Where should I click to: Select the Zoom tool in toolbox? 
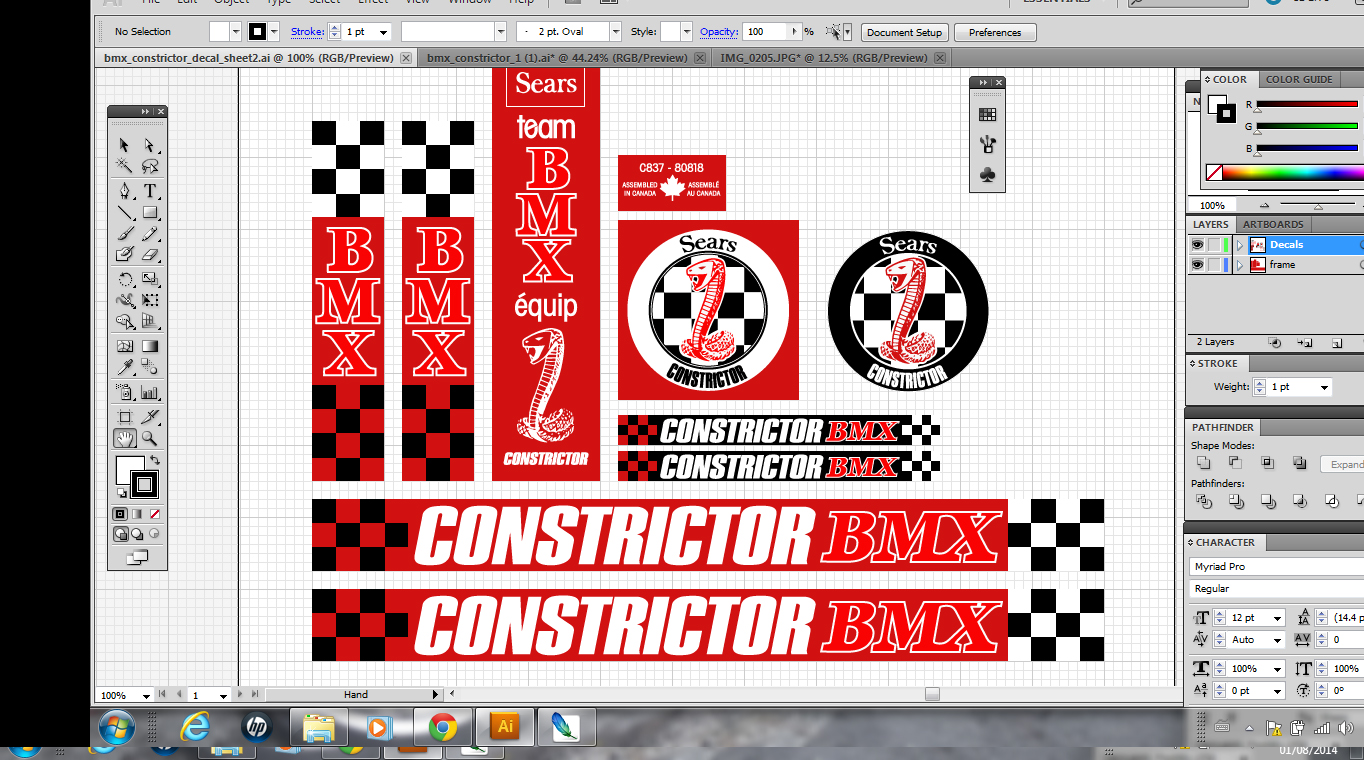tap(150, 438)
